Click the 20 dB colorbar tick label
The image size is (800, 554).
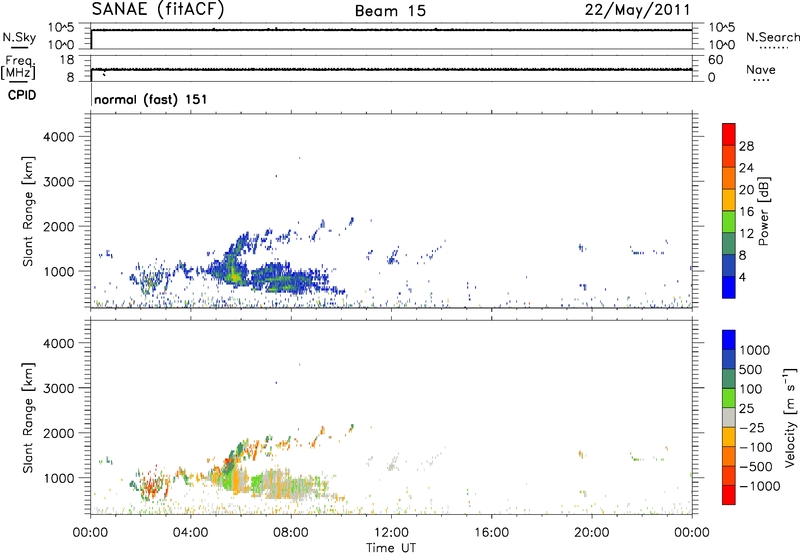coord(746,190)
